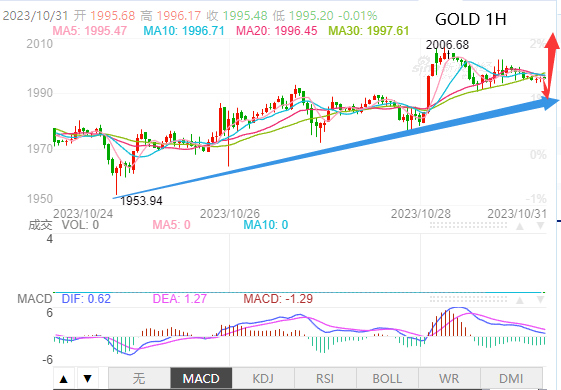Click the MACD: -1.29 value label
Screen dimensions: 561x390
pyautogui.click(x=278, y=299)
